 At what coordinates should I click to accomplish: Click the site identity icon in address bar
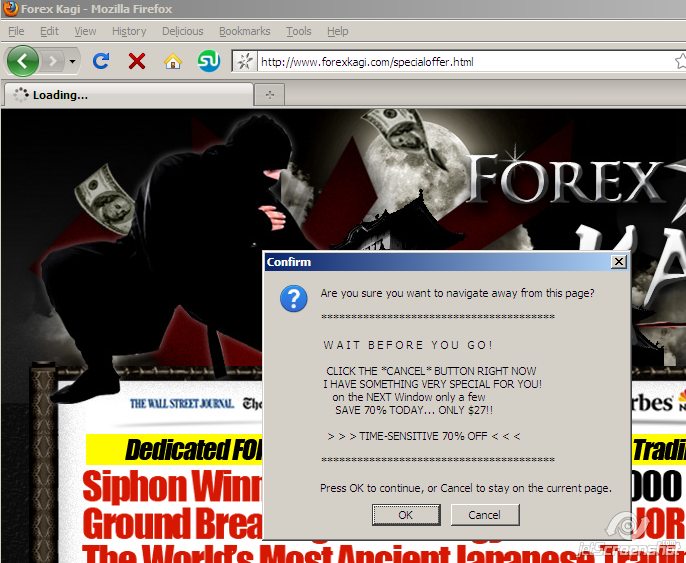tap(245, 62)
